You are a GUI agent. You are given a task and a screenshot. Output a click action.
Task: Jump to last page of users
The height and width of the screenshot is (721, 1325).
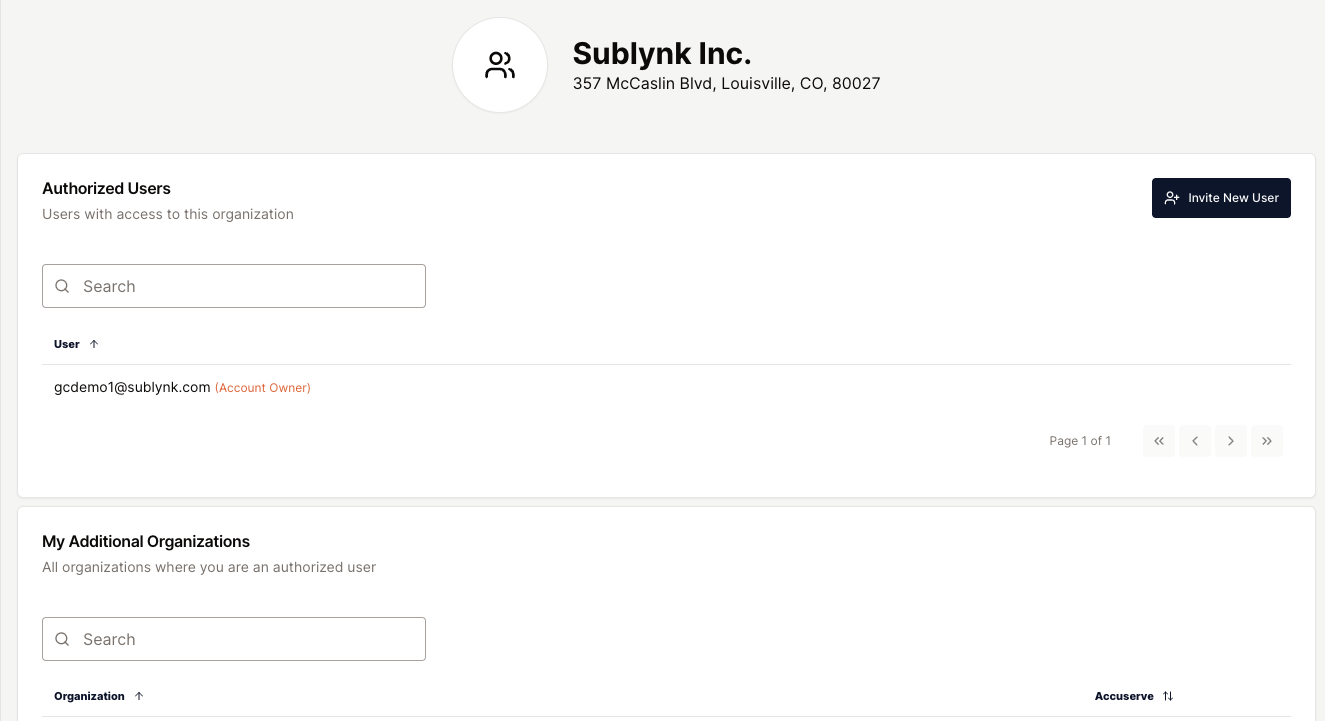[x=1267, y=441]
